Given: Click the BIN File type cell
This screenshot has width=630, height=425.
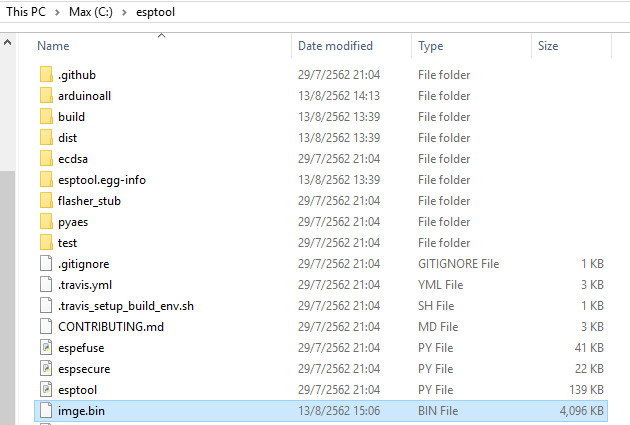Looking at the screenshot, I should pyautogui.click(x=438, y=411).
